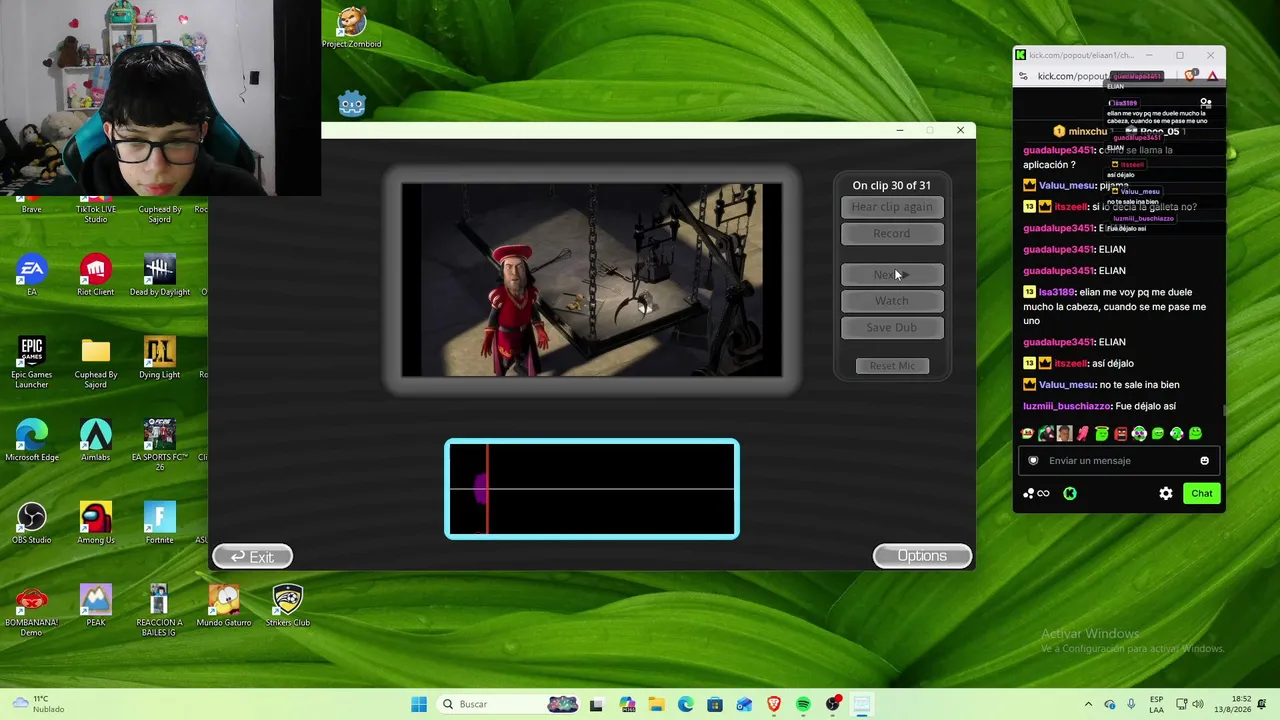This screenshot has height=720, width=1280.
Task: Click the Save Dub button
Action: (892, 328)
